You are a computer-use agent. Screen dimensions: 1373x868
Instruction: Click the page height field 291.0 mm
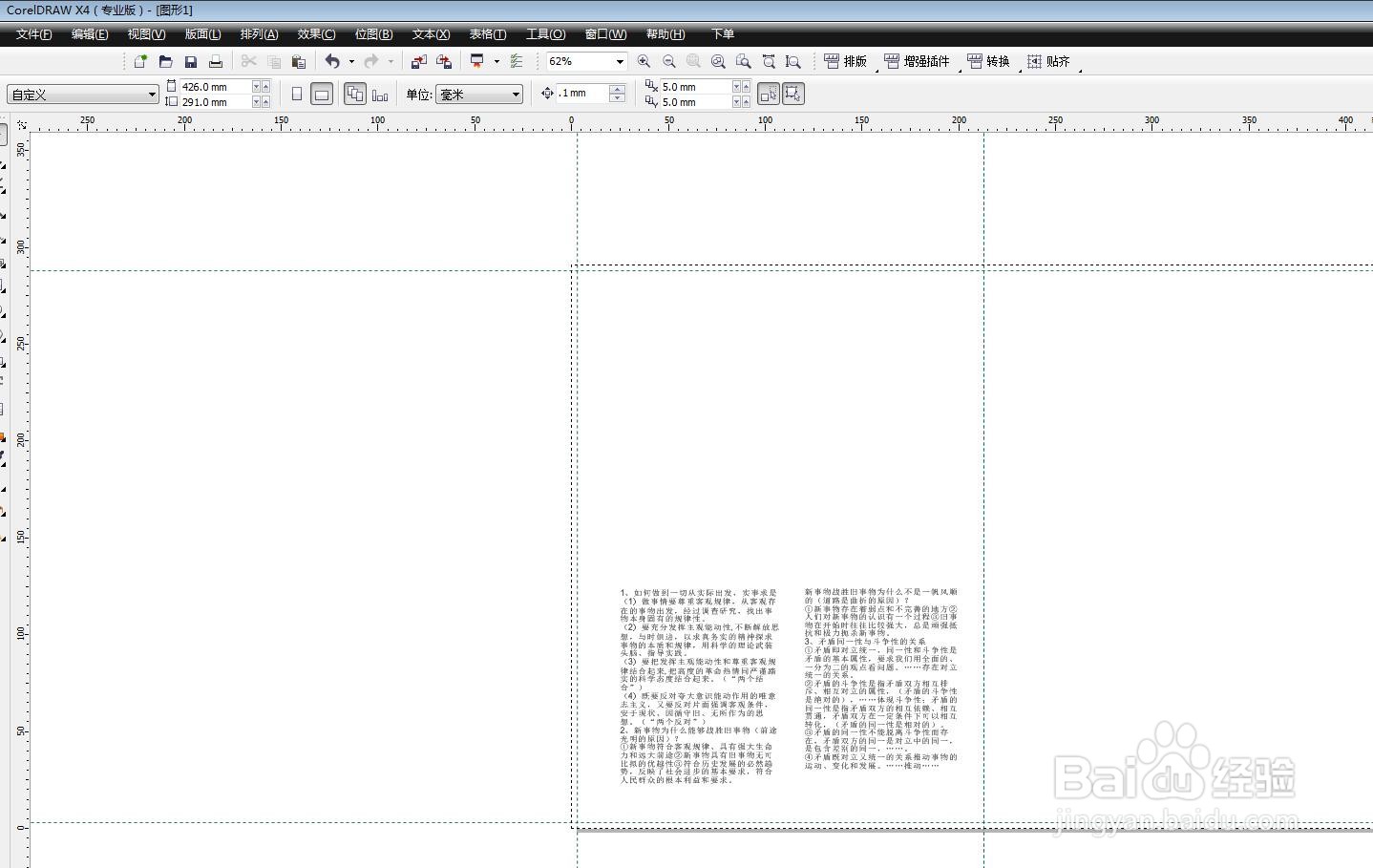click(x=215, y=101)
